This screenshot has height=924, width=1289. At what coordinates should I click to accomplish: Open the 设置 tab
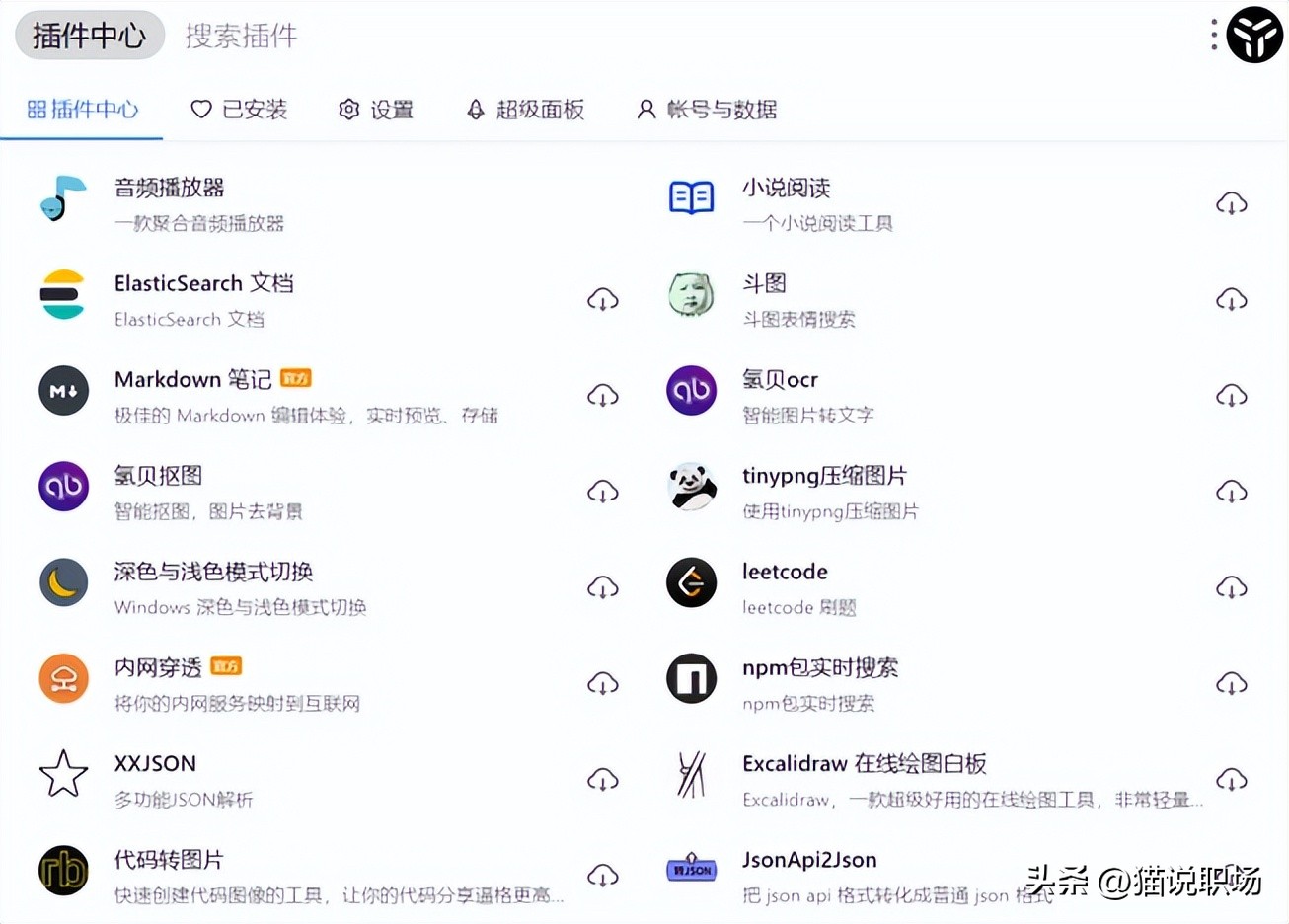(376, 110)
